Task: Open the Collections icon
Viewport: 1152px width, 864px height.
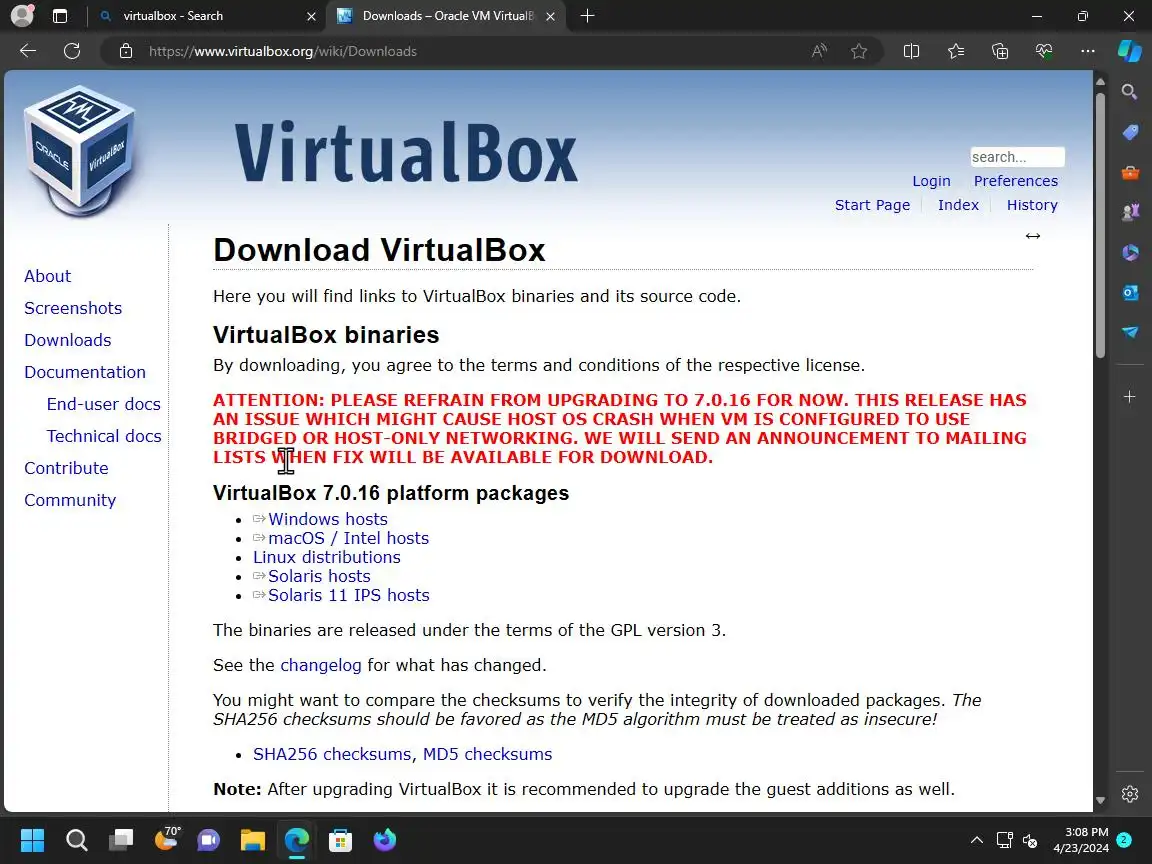Action: 1000,51
